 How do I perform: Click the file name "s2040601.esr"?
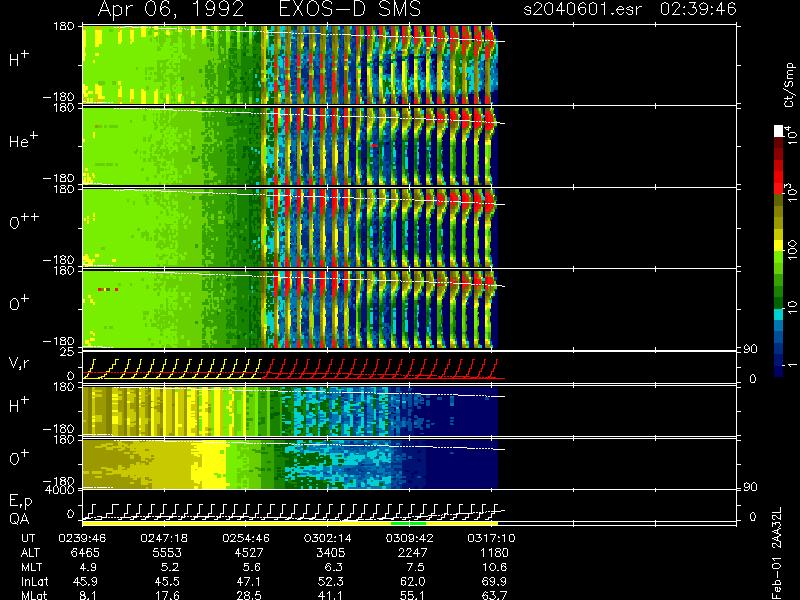[x=582, y=9]
